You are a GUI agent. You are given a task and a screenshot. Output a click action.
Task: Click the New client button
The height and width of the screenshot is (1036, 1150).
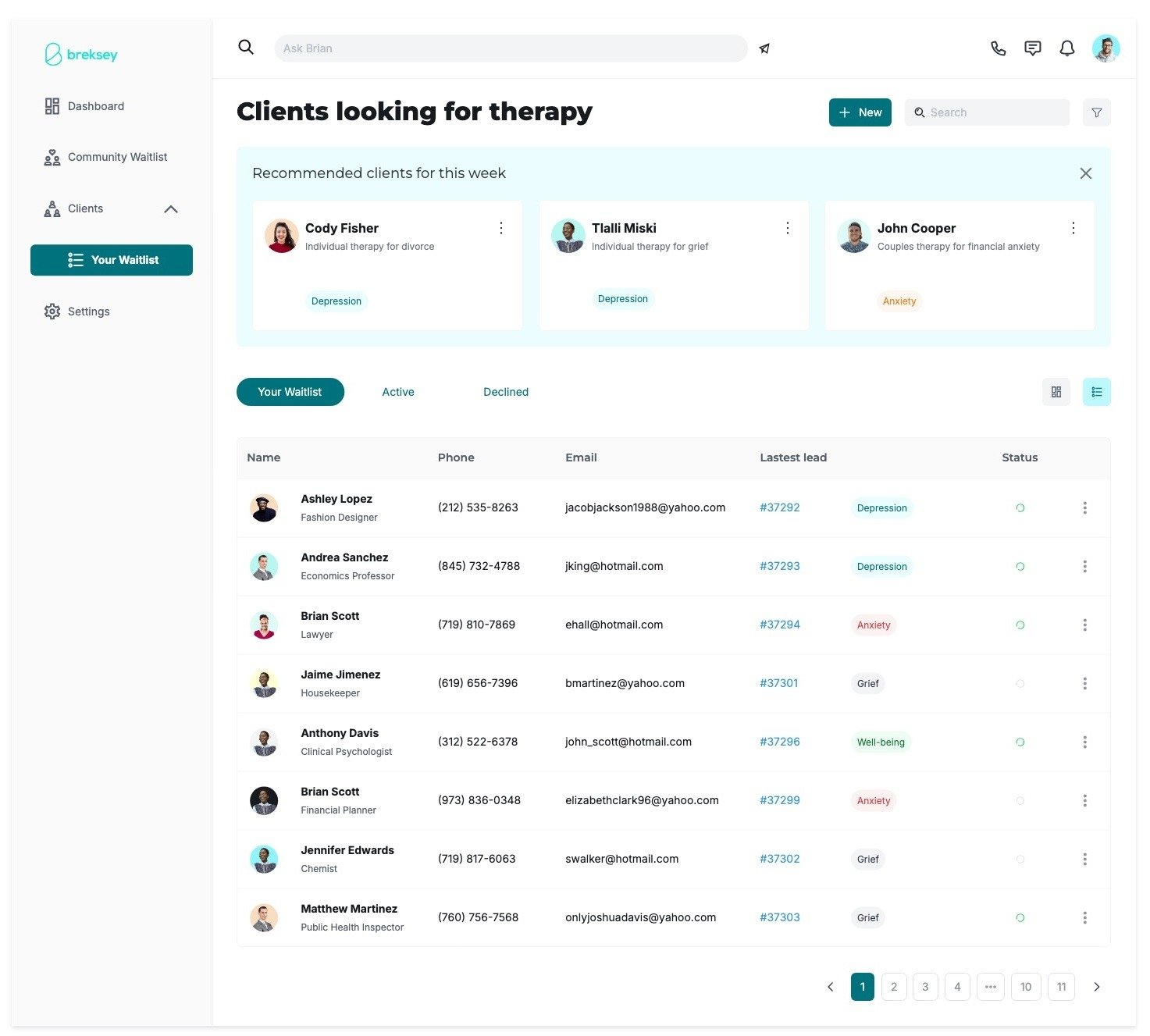860,112
